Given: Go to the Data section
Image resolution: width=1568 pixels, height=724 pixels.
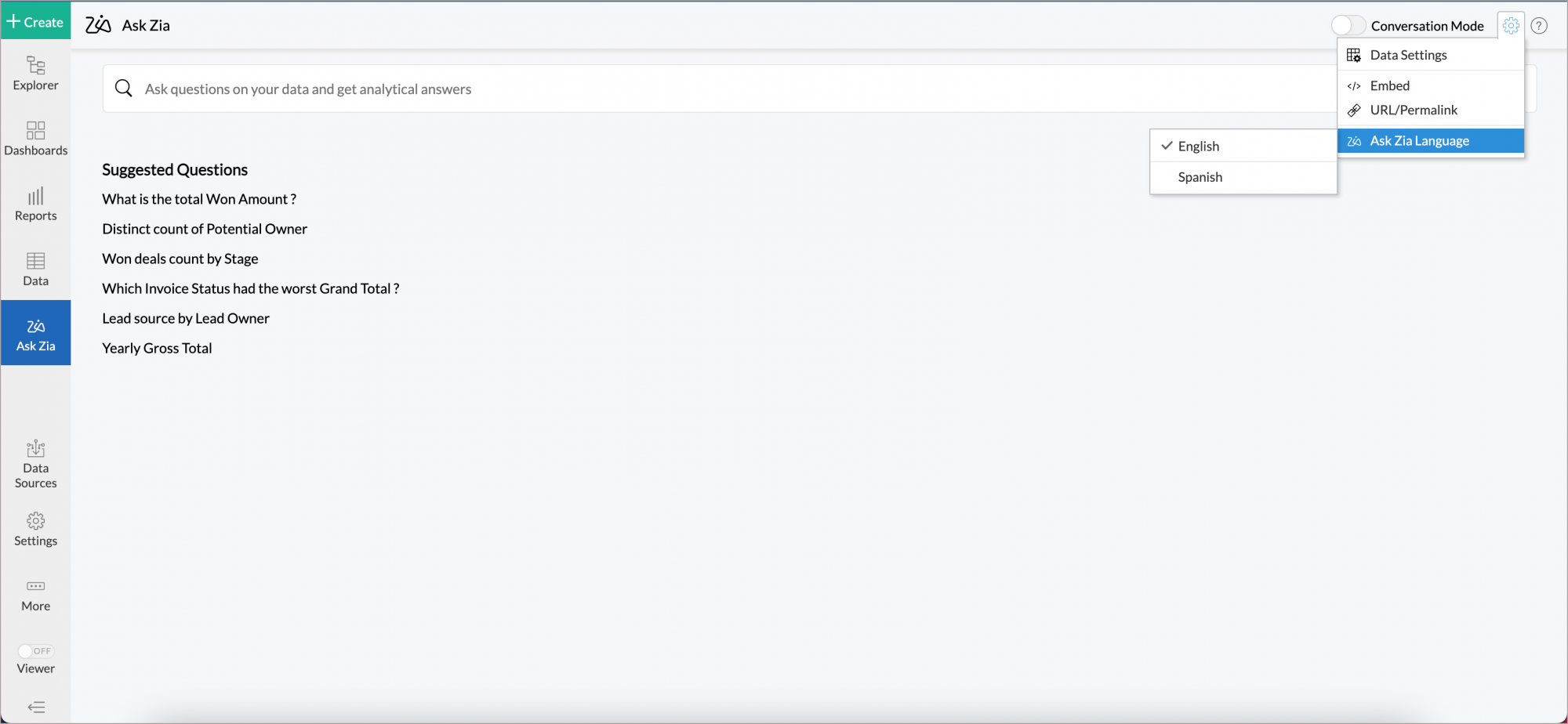Looking at the screenshot, I should [x=35, y=268].
